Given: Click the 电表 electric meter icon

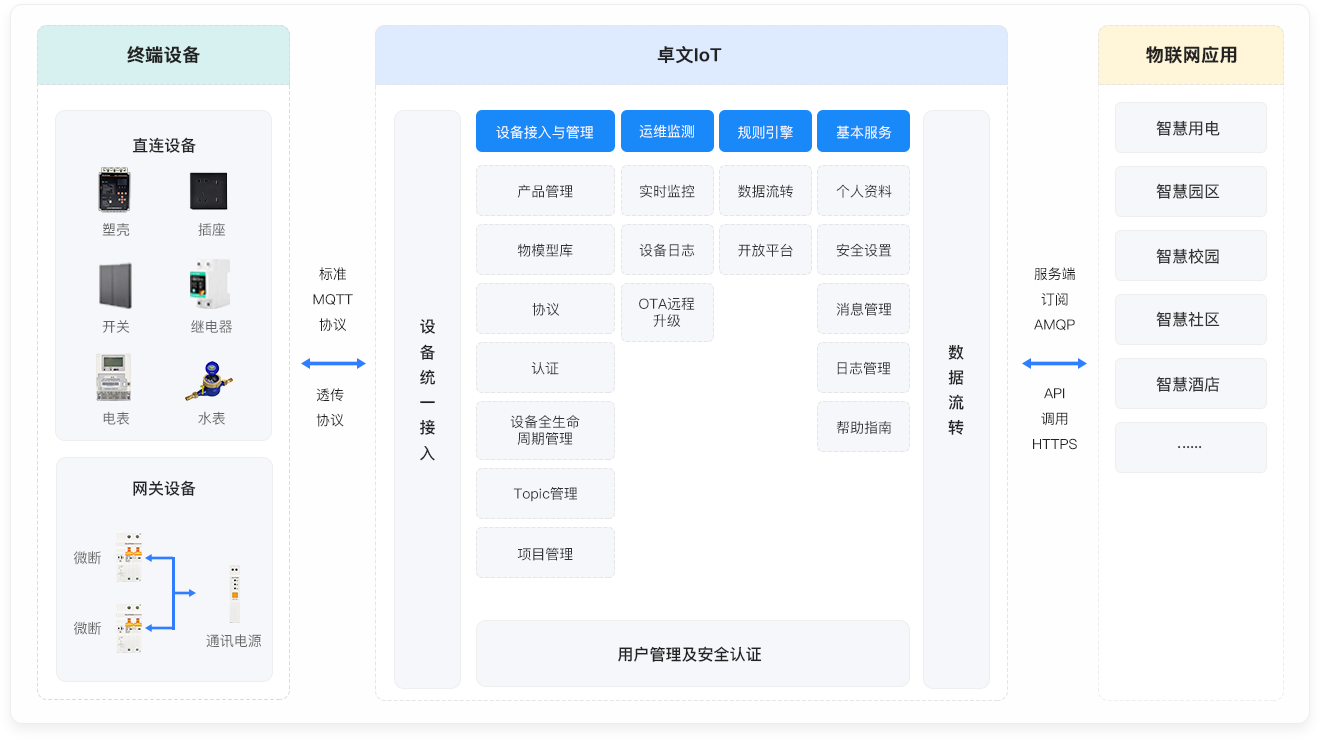Looking at the screenshot, I should click(114, 378).
